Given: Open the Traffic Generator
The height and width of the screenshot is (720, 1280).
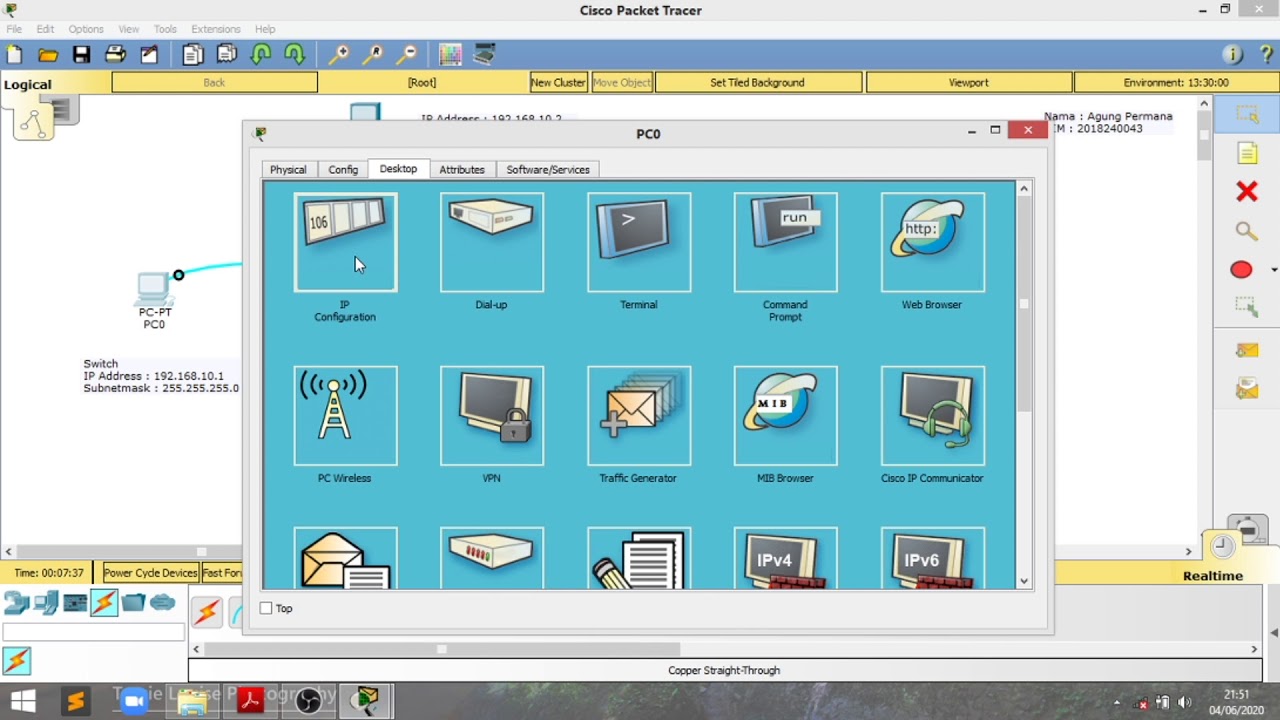Looking at the screenshot, I should click(x=639, y=416).
